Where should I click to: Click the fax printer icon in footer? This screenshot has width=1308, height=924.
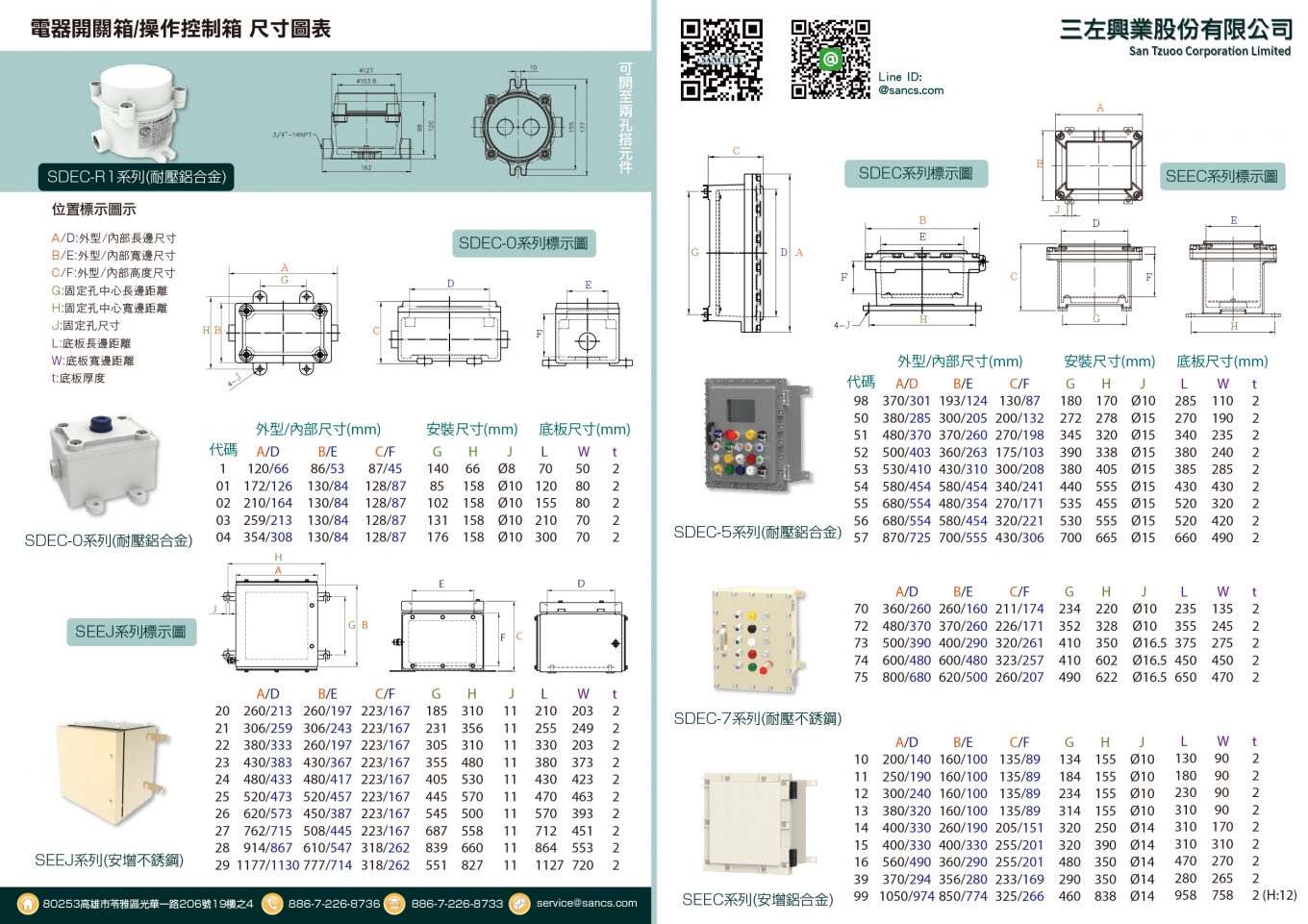tap(394, 904)
